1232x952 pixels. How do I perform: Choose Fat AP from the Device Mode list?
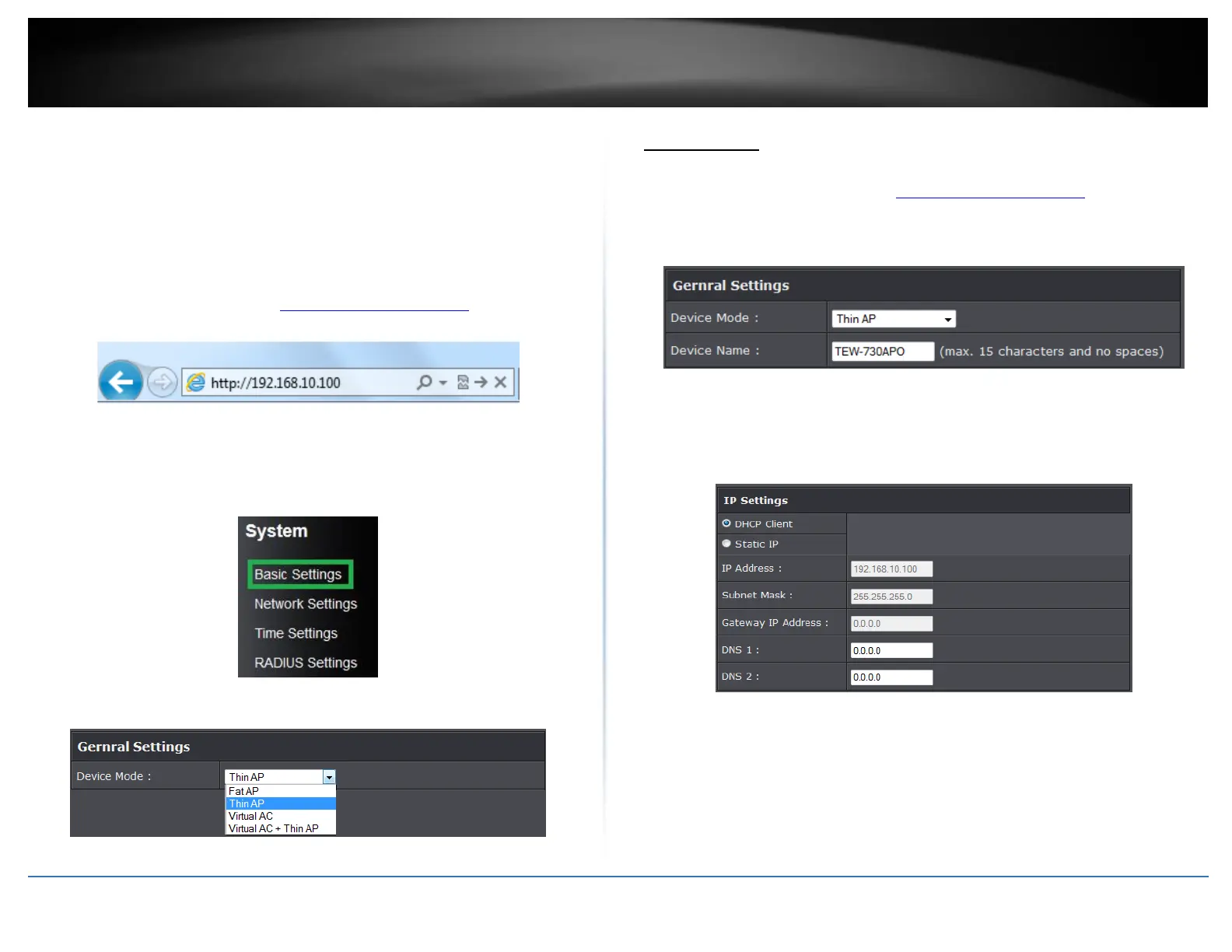(x=281, y=791)
